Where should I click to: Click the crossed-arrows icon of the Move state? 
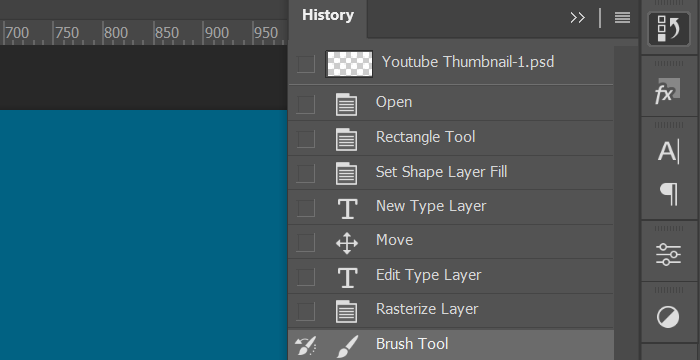pyautogui.click(x=347, y=243)
